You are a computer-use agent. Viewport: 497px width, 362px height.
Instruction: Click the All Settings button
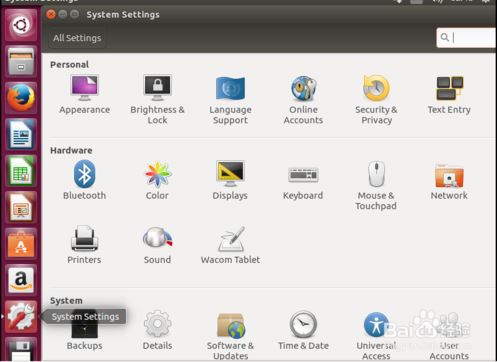[x=77, y=38]
